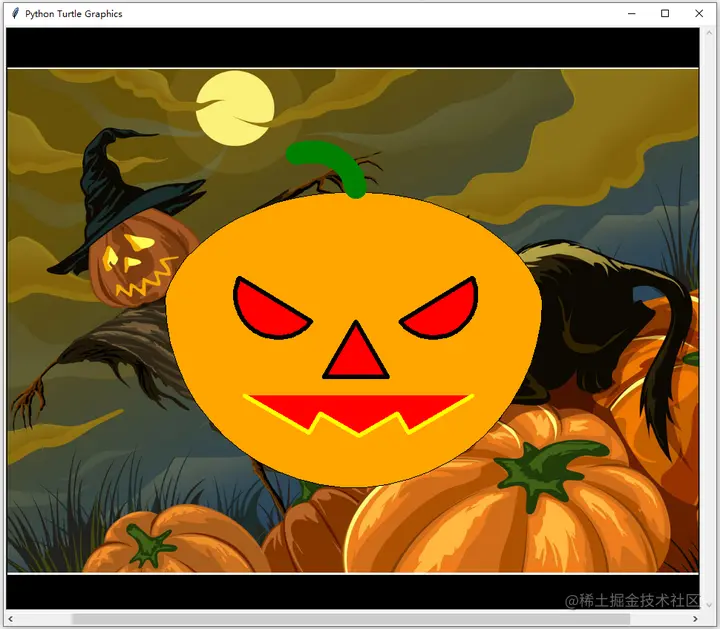Close the Python Turtle Graphics window

[x=699, y=13]
